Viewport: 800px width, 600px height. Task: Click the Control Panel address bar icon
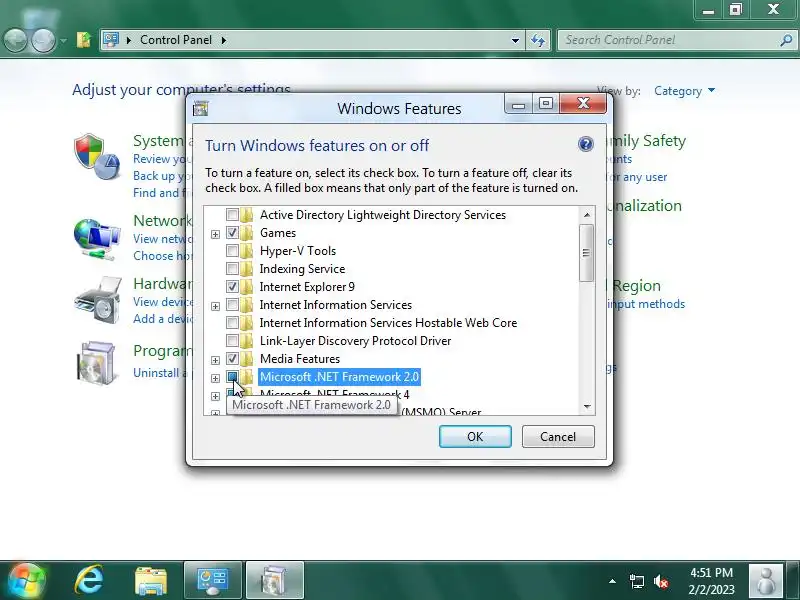[x=111, y=39]
